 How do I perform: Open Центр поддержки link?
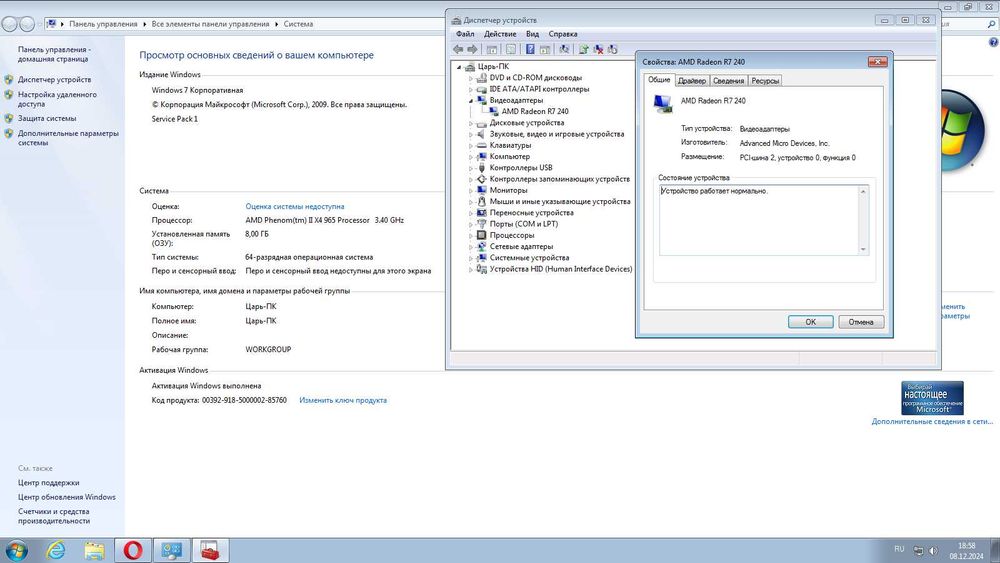click(x=48, y=483)
